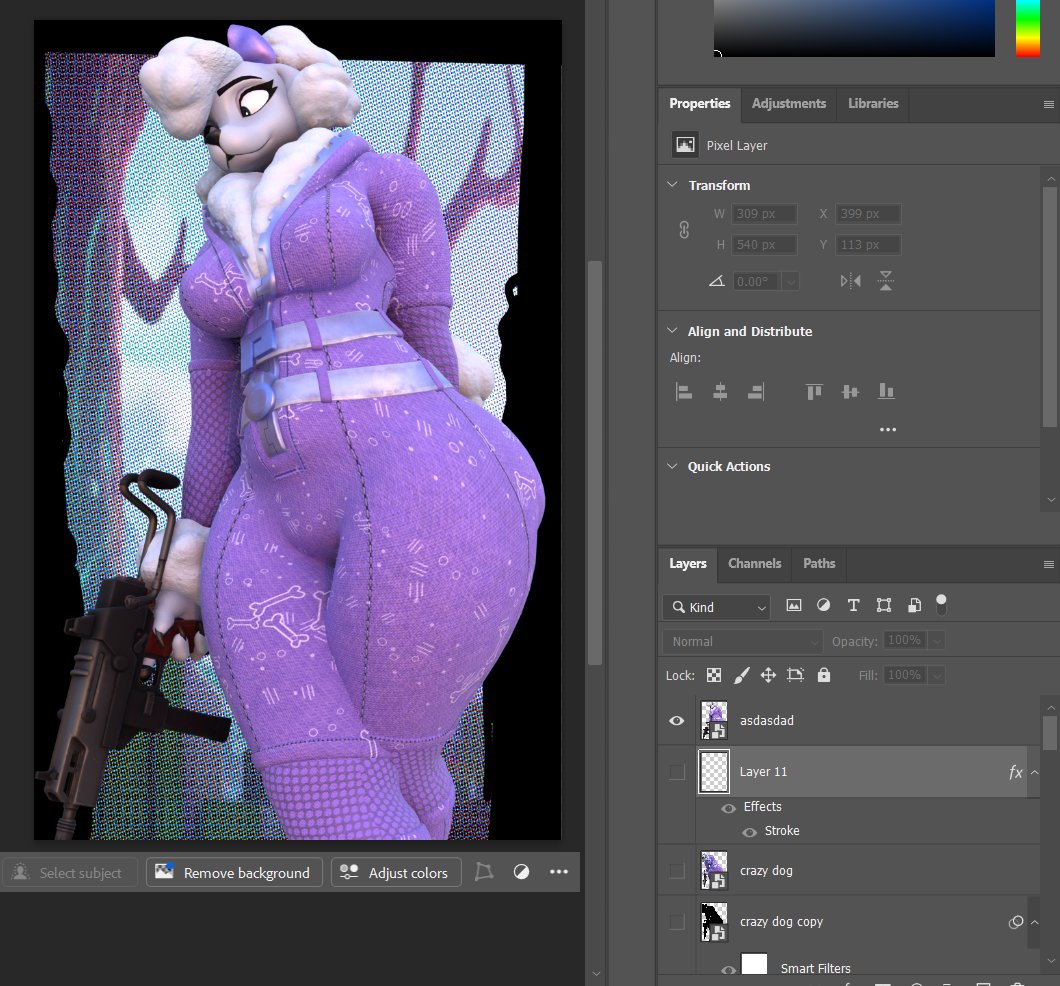Click the color picker saturation field

point(854,28)
